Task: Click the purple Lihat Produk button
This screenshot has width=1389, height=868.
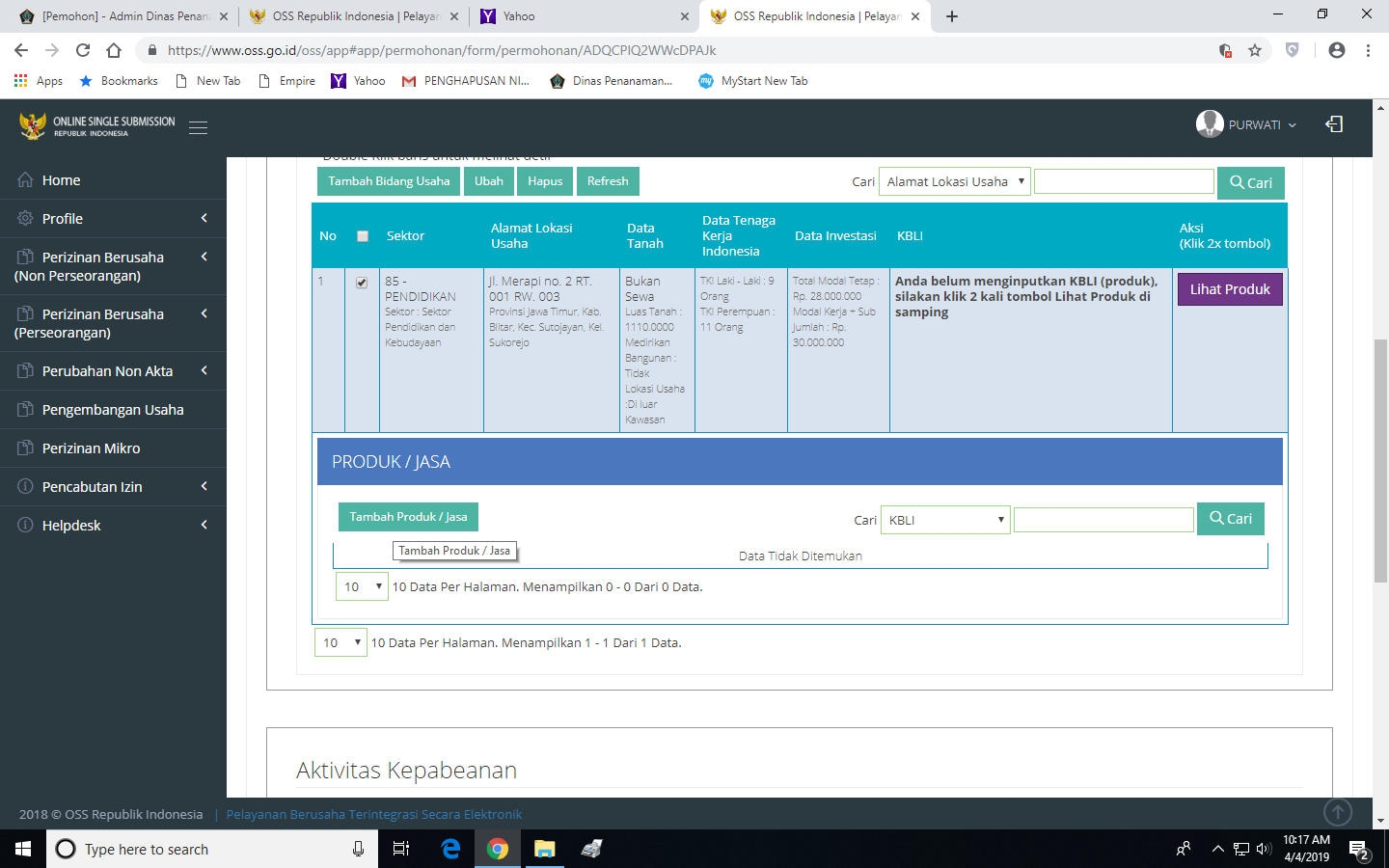Action: pyautogui.click(x=1230, y=289)
